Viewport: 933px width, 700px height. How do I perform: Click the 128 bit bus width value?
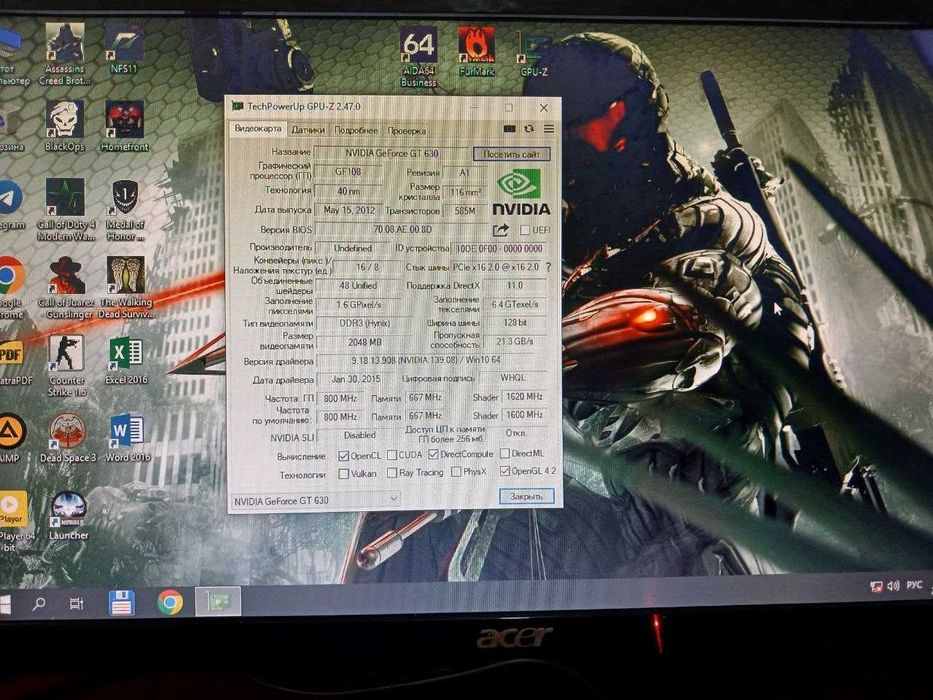coord(514,323)
